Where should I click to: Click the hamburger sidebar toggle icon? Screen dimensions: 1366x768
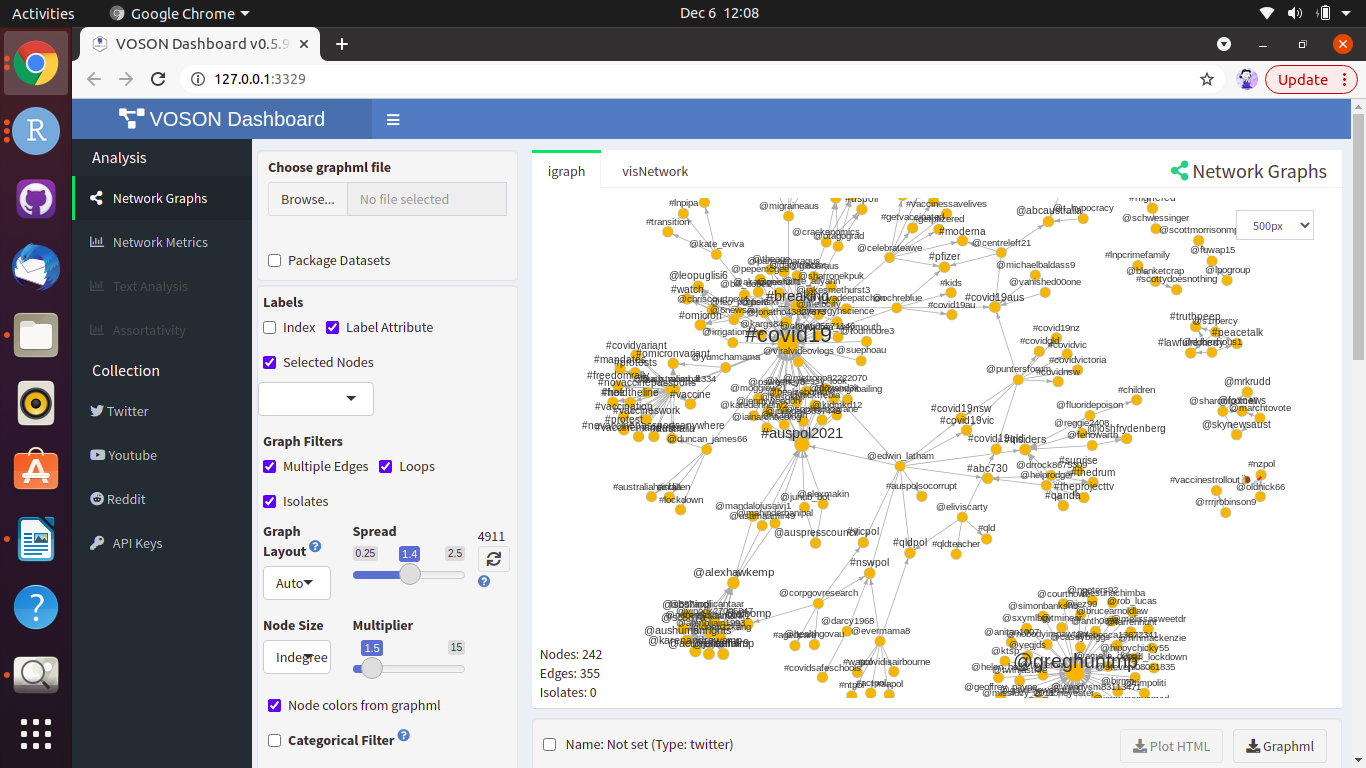(x=393, y=120)
